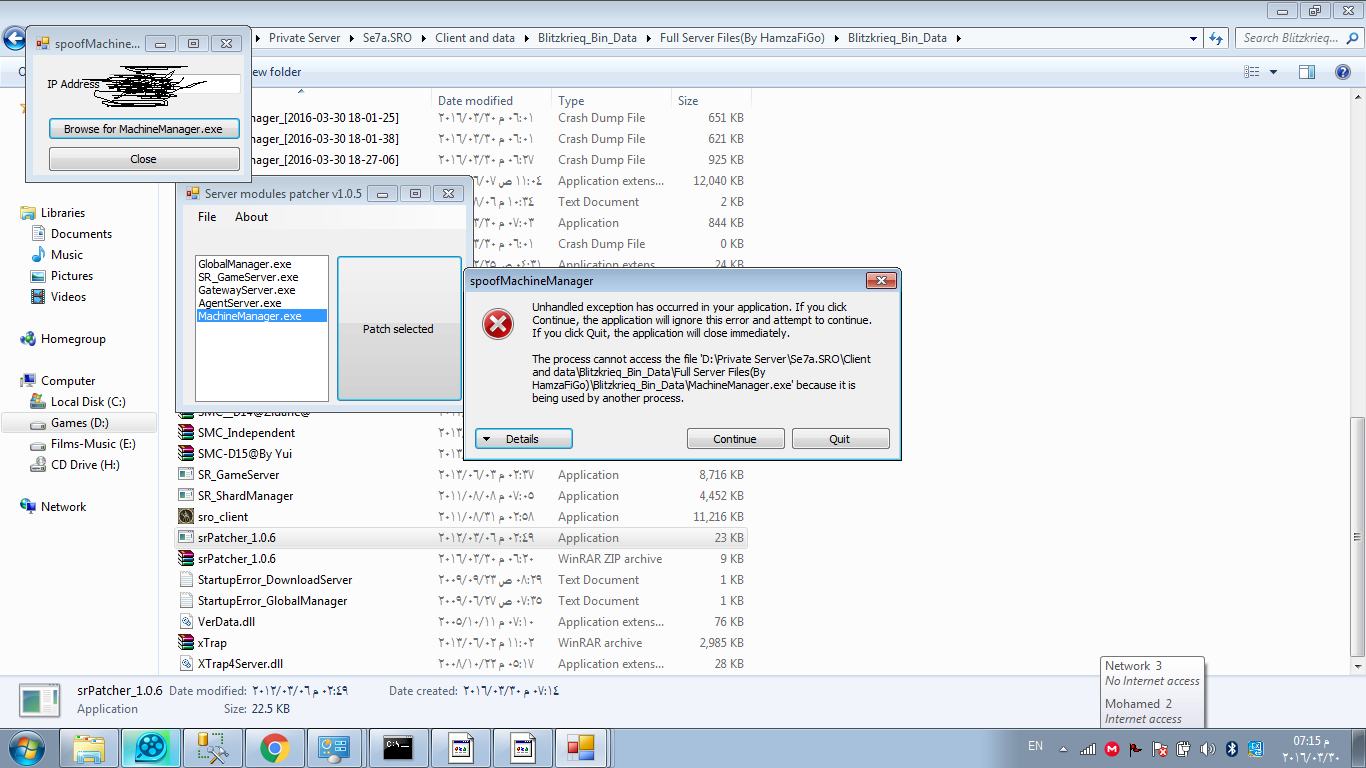Image resolution: width=1366 pixels, height=768 pixels.
Task: Click the Patch selected button
Action: point(399,329)
